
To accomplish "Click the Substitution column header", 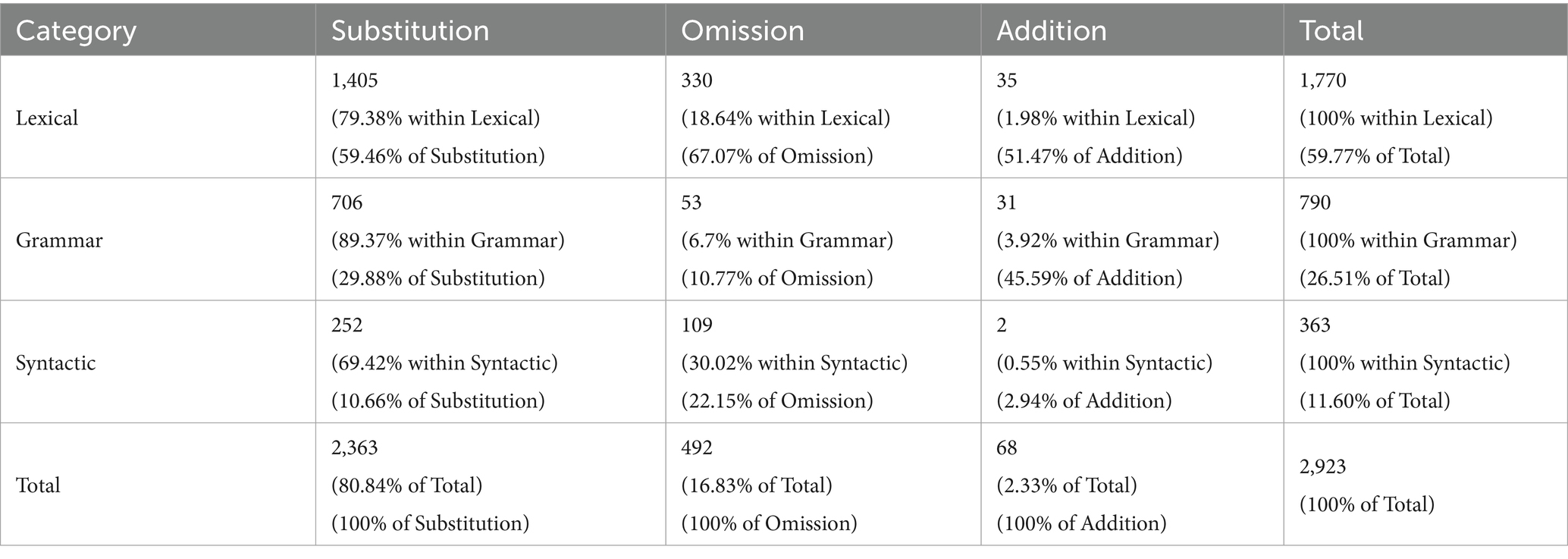I will coord(410,31).
